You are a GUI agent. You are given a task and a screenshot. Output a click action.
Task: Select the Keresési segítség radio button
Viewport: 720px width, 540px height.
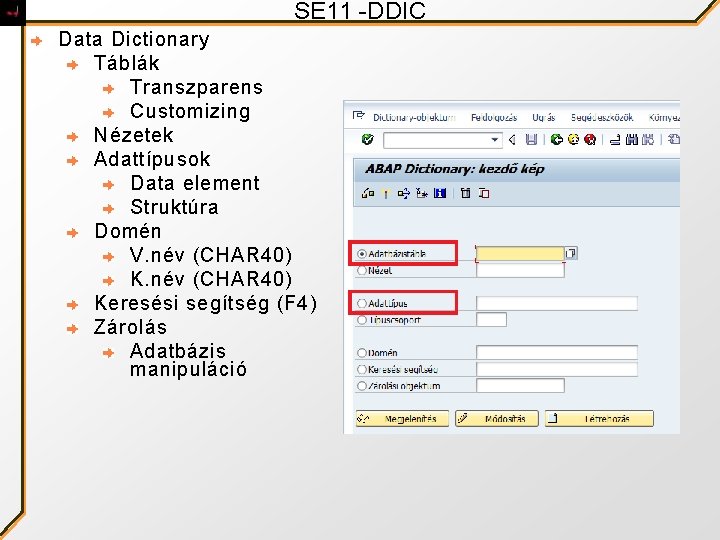coord(362,369)
